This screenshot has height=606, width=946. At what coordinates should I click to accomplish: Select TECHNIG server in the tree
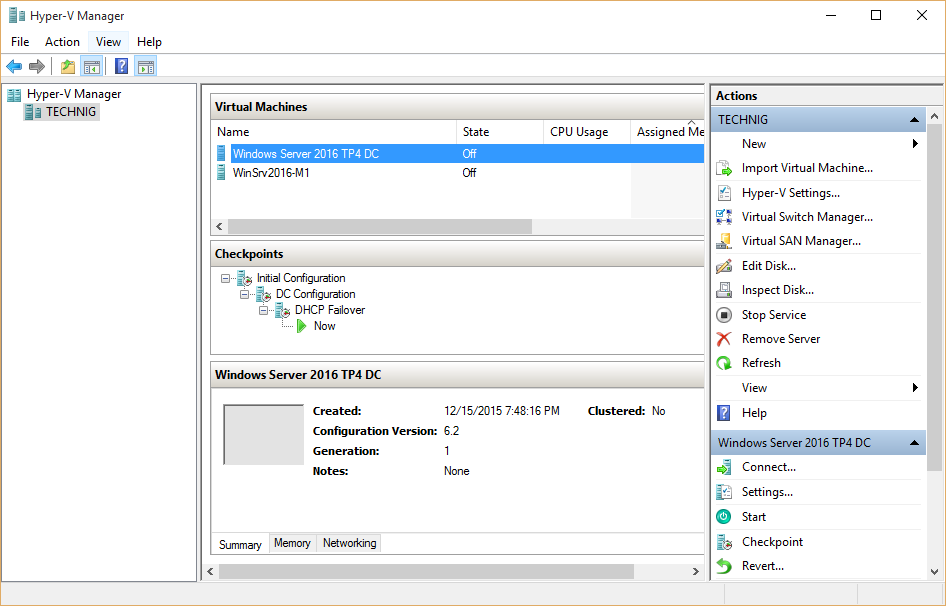[71, 112]
